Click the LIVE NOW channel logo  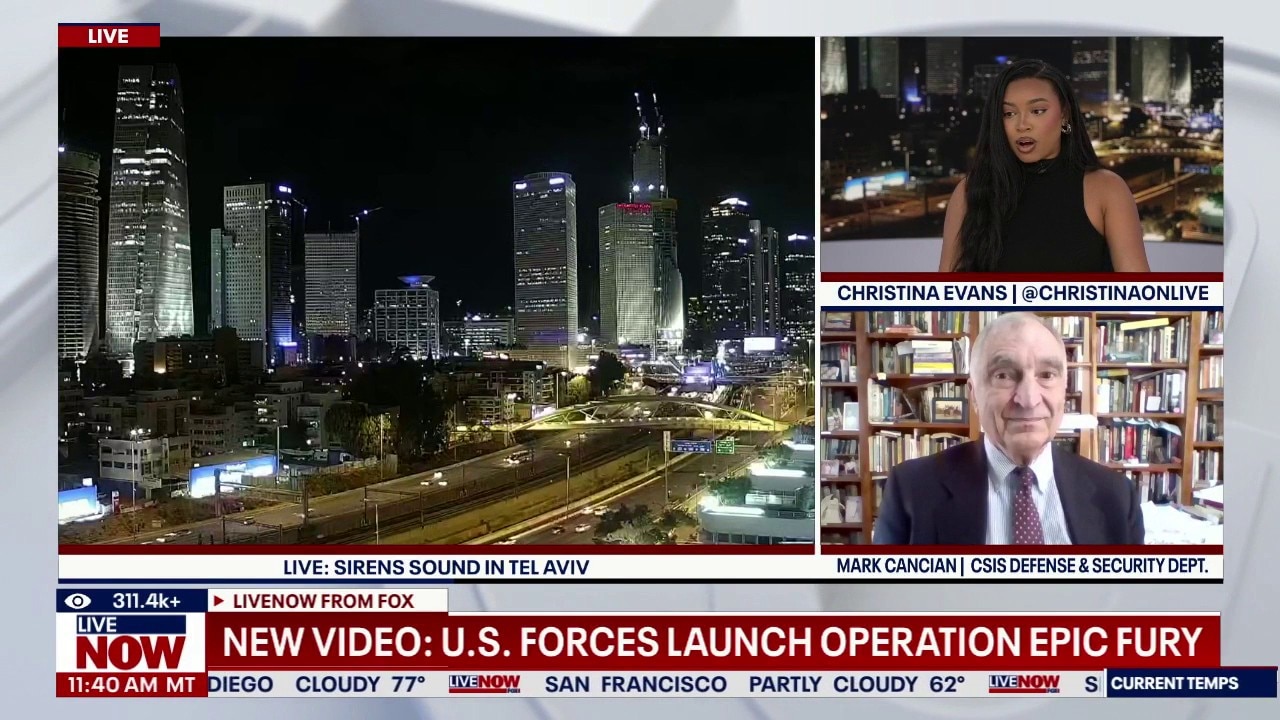pyautogui.click(x=131, y=643)
